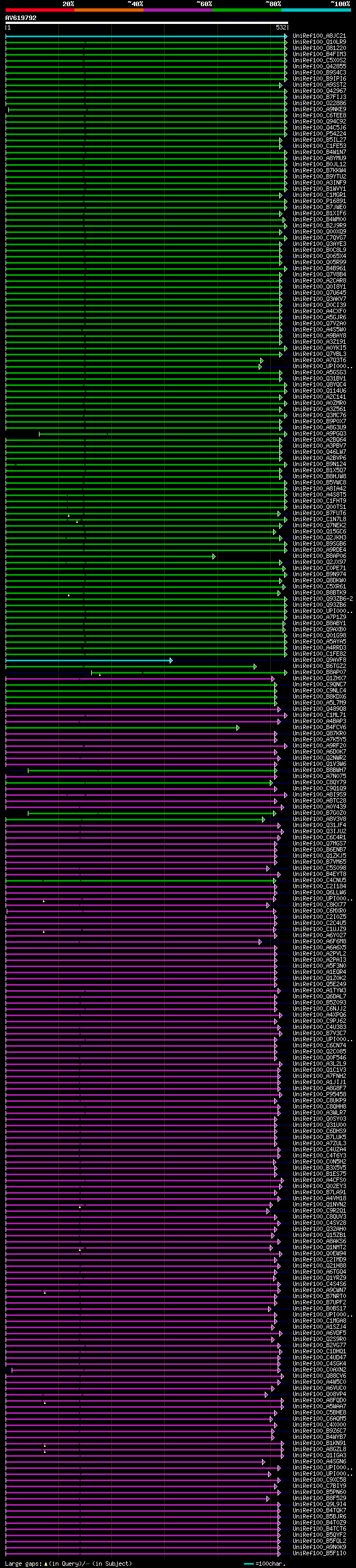Select hit label UniRef100_B9S4C3

point(319,72)
